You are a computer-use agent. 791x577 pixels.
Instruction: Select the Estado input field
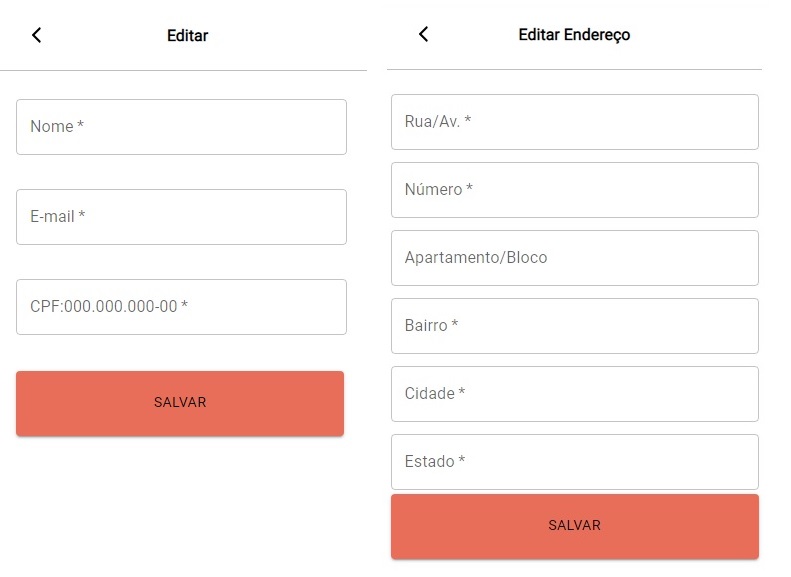[574, 462]
